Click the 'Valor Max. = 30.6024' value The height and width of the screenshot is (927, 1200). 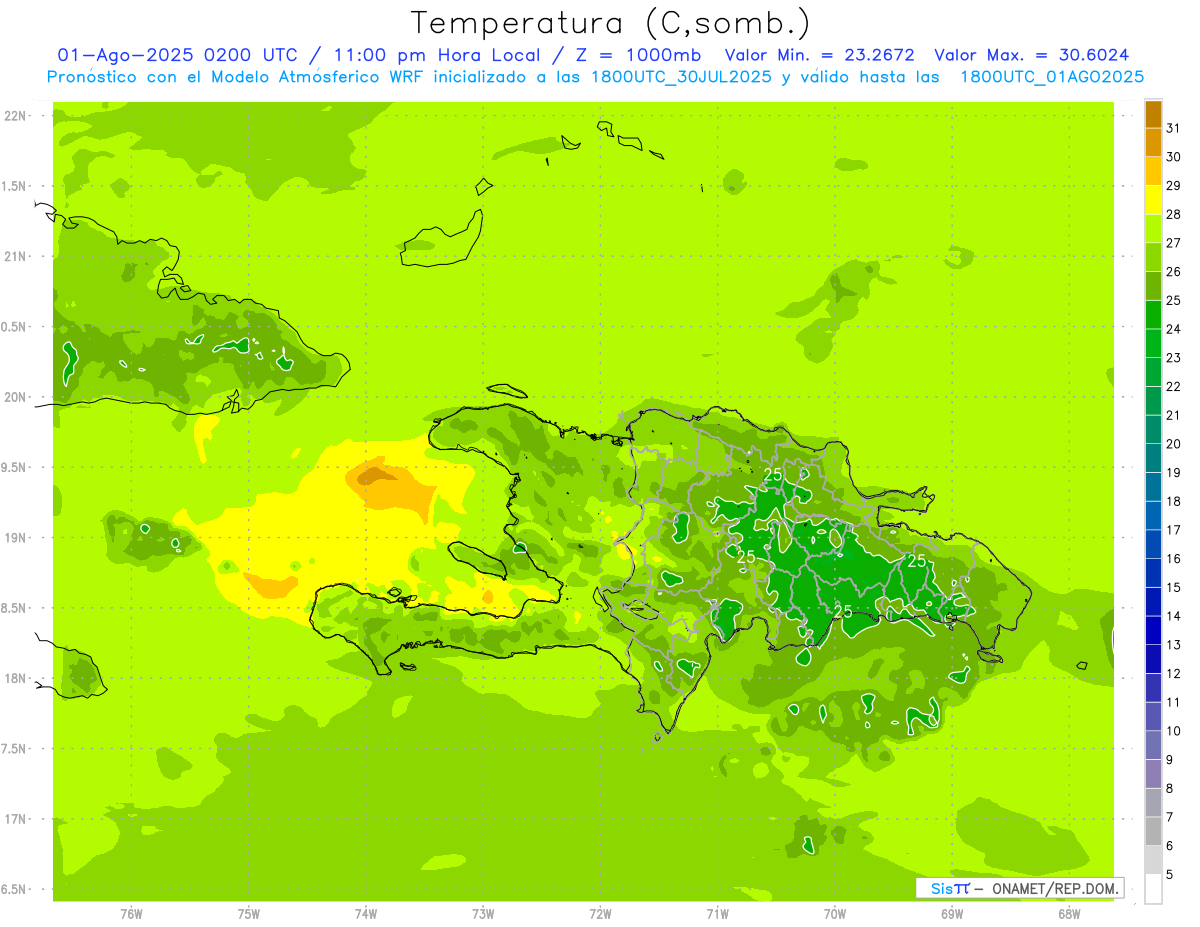[x=1031, y=55]
